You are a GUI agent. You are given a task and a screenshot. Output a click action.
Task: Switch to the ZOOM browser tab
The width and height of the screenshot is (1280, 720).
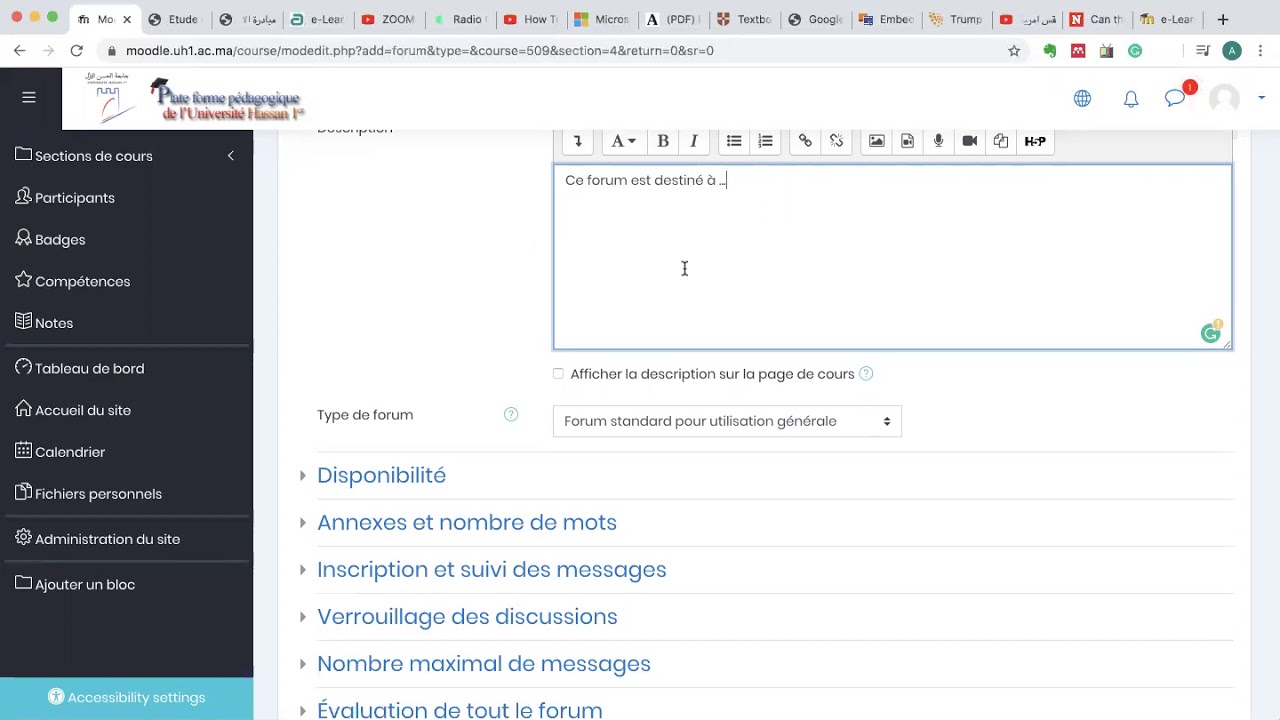pos(388,19)
